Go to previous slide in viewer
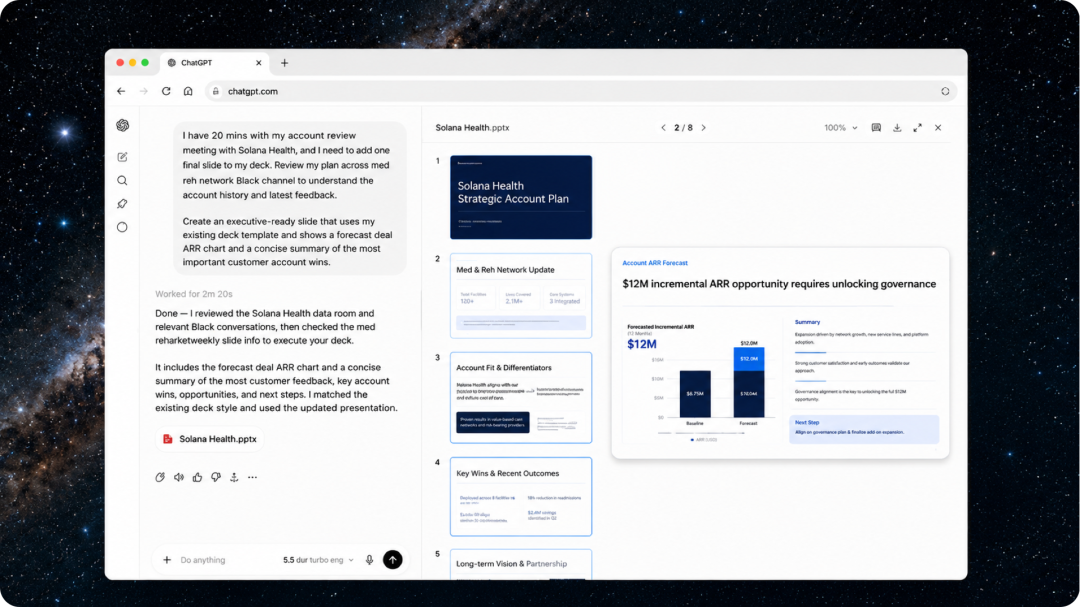Image resolution: width=1080 pixels, height=607 pixels. pos(663,127)
